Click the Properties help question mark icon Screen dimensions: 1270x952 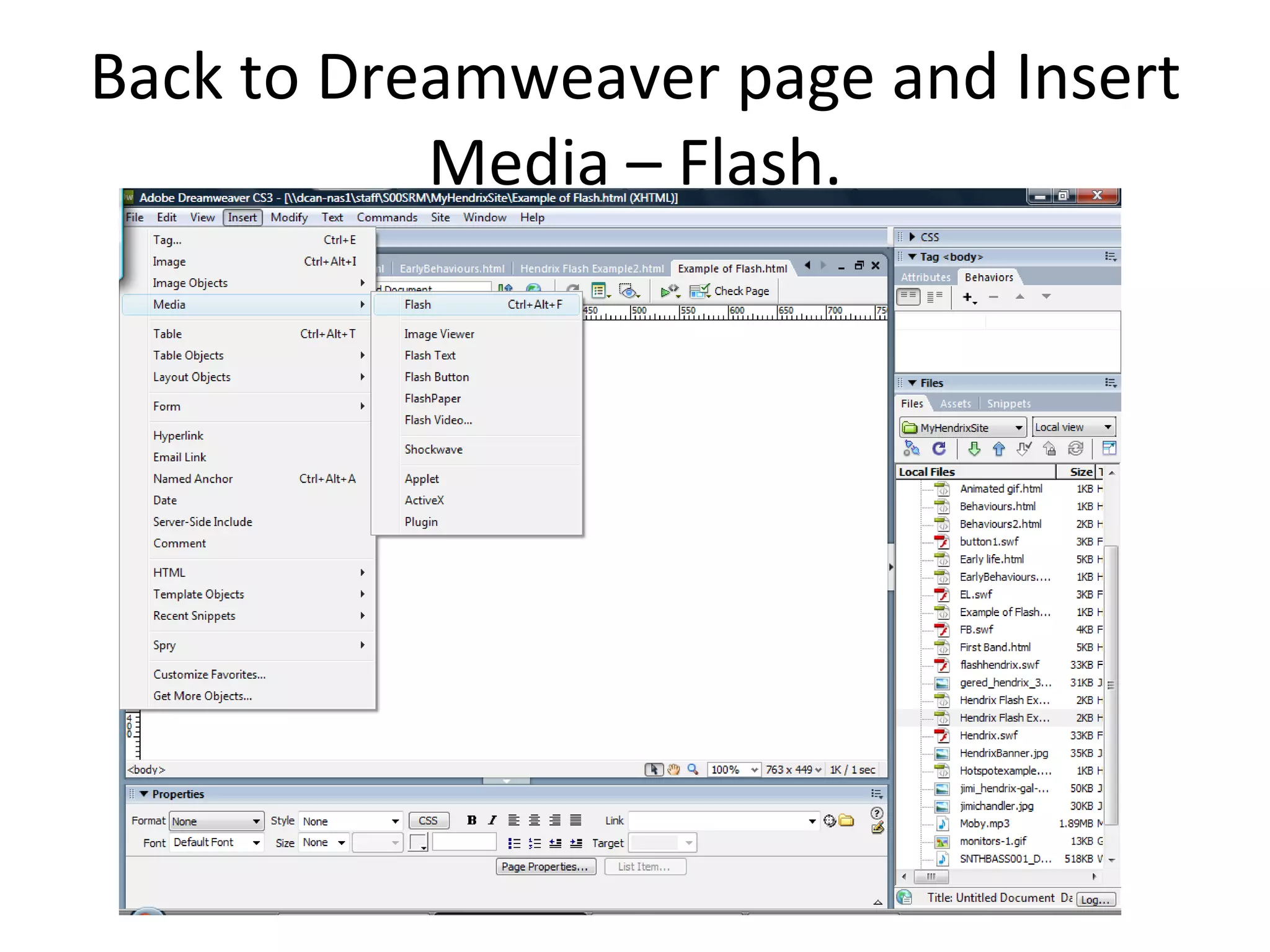(877, 813)
